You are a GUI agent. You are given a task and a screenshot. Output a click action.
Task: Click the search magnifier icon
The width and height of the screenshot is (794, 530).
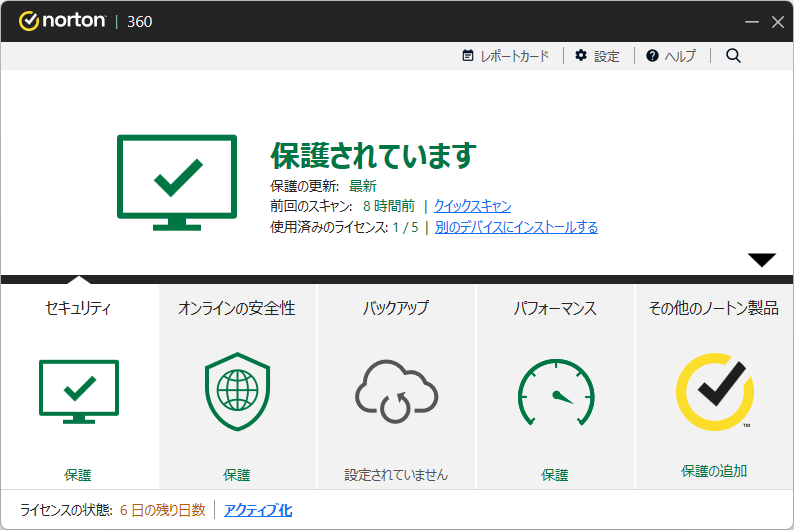733,55
